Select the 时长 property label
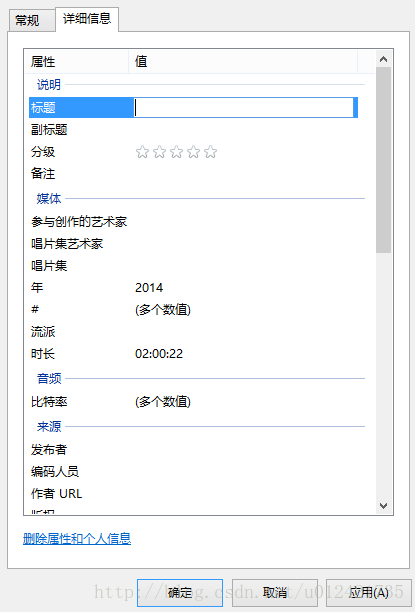Screen dimensions: 415x612 43,354
